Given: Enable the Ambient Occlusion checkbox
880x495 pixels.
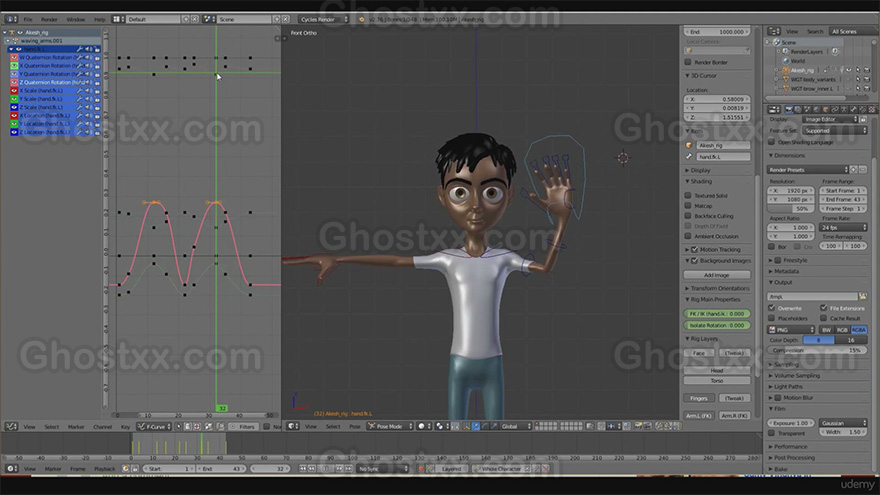Looking at the screenshot, I should (688, 236).
